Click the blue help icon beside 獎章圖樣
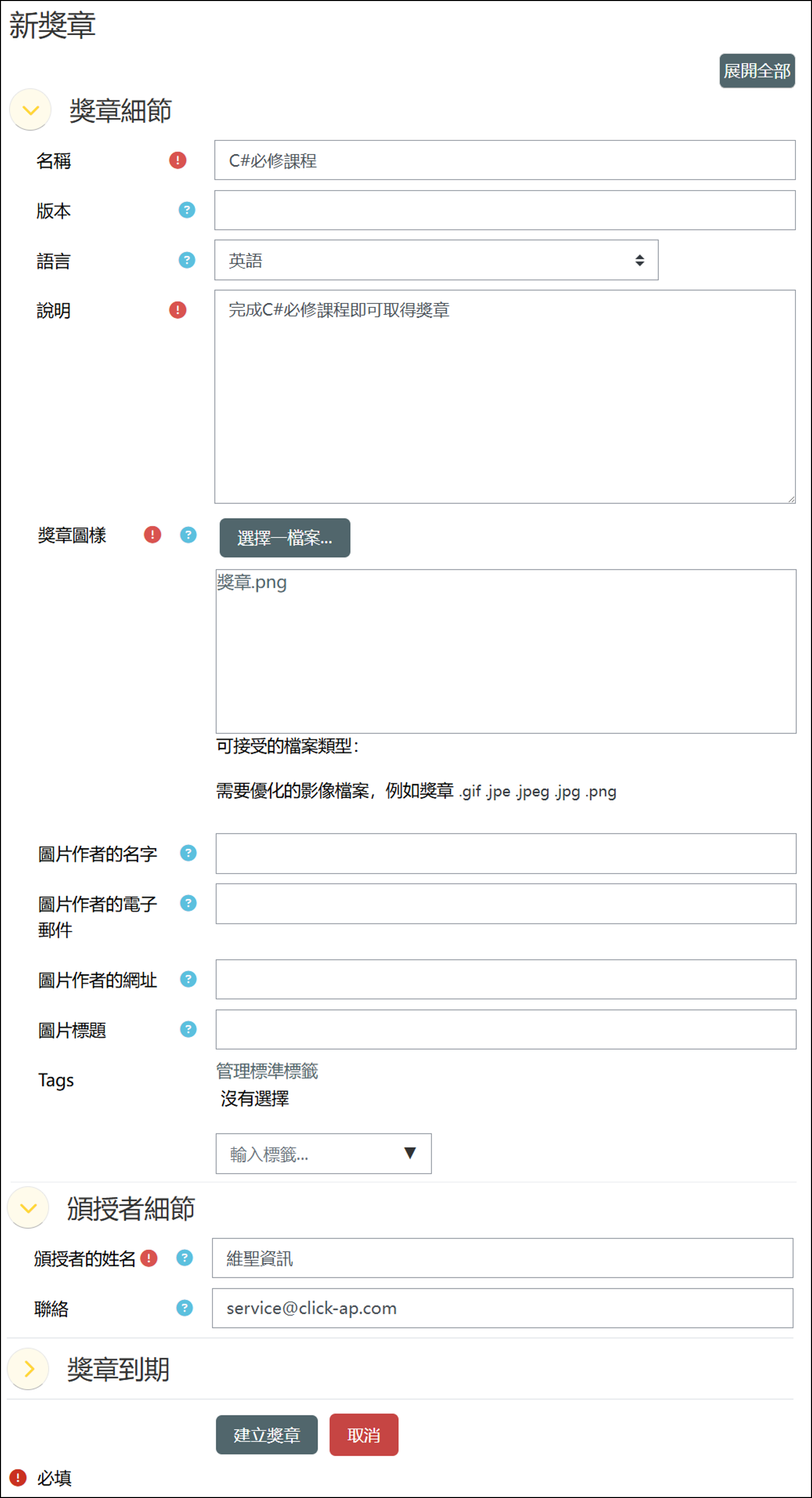 [x=188, y=535]
